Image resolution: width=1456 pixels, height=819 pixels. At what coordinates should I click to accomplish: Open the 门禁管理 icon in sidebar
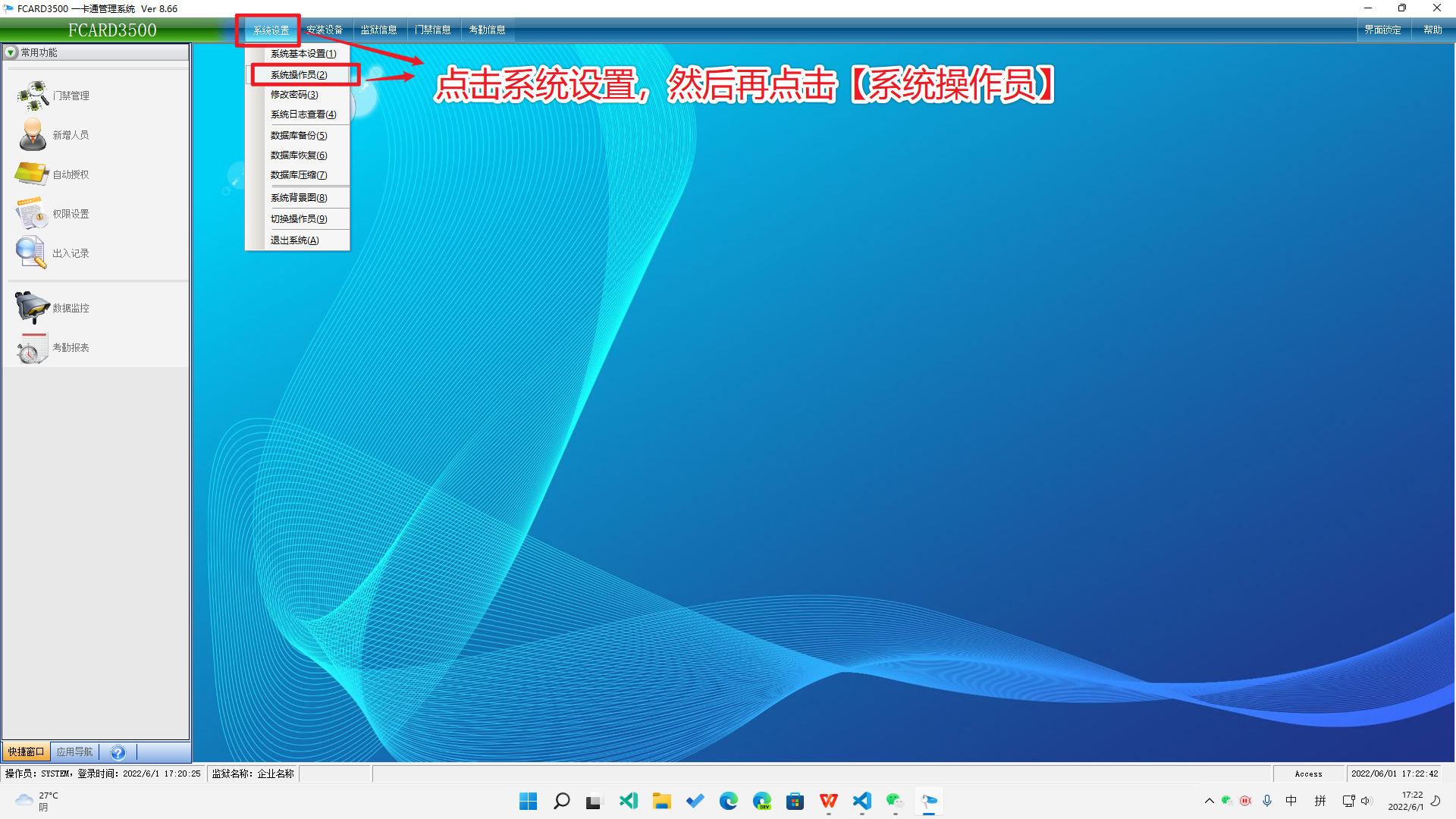pos(33,96)
